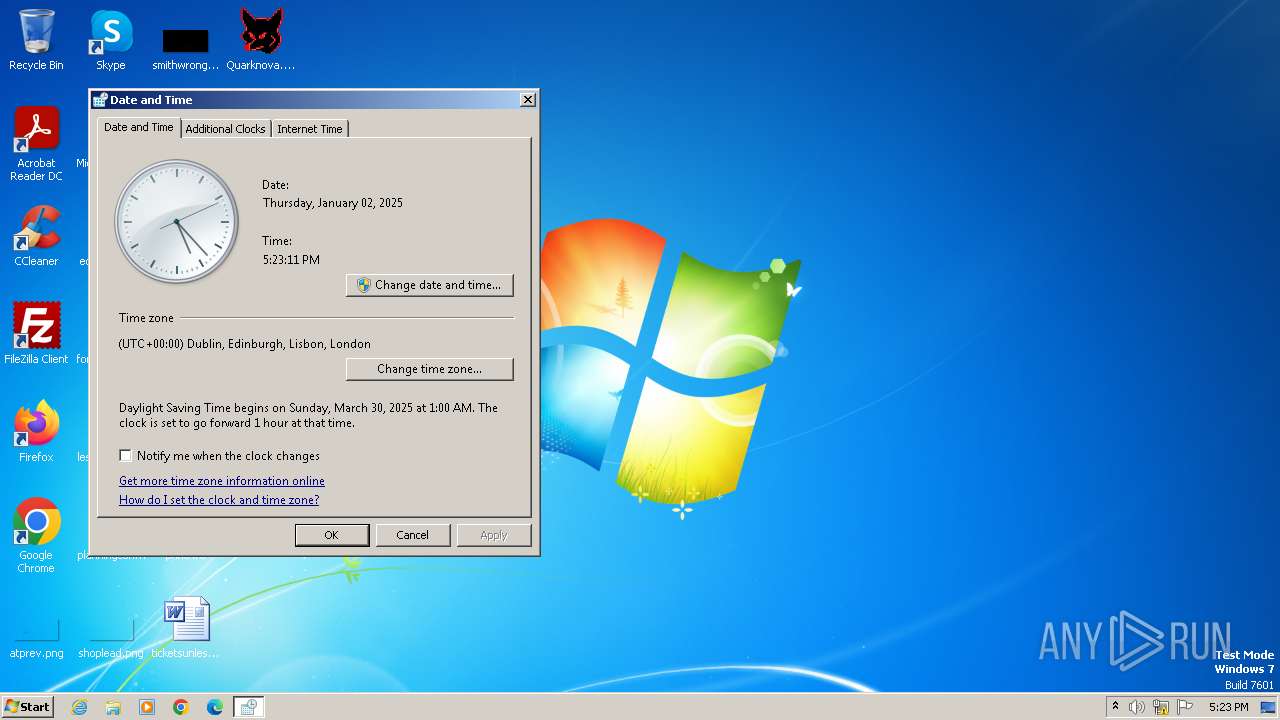Open FileZilla Client shortcut
This screenshot has width=1280, height=720.
coord(36,333)
